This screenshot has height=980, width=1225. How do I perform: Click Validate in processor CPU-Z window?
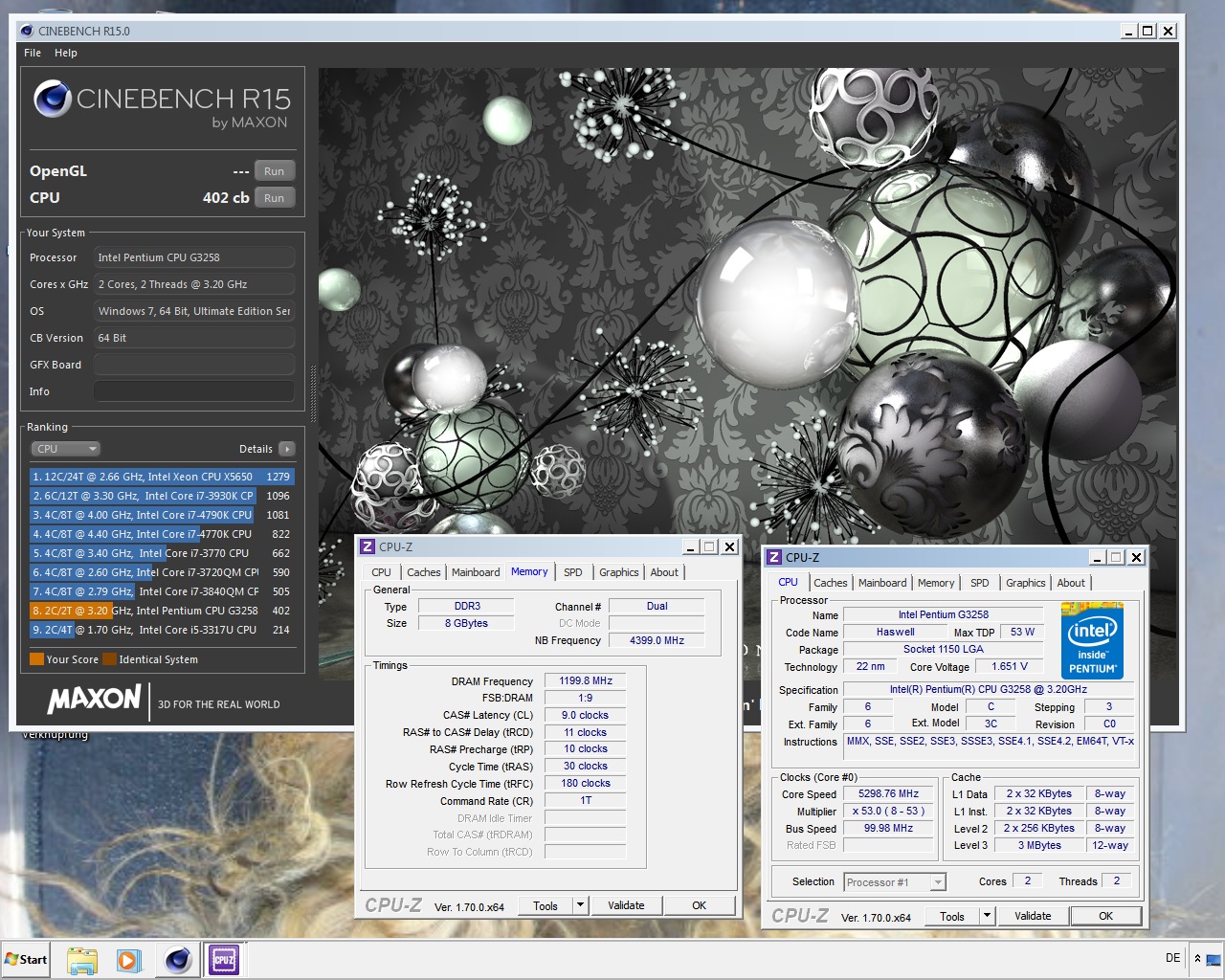tap(1033, 916)
